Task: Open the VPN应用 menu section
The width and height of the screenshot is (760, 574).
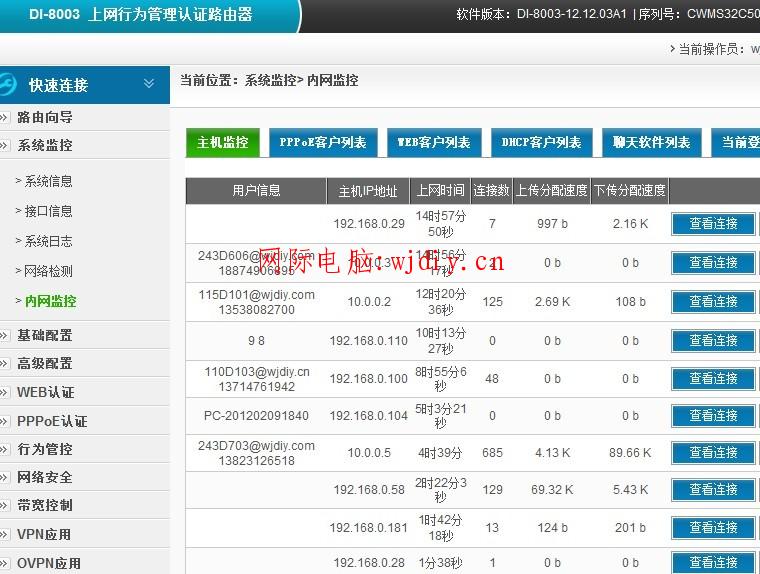Action: click(x=44, y=534)
